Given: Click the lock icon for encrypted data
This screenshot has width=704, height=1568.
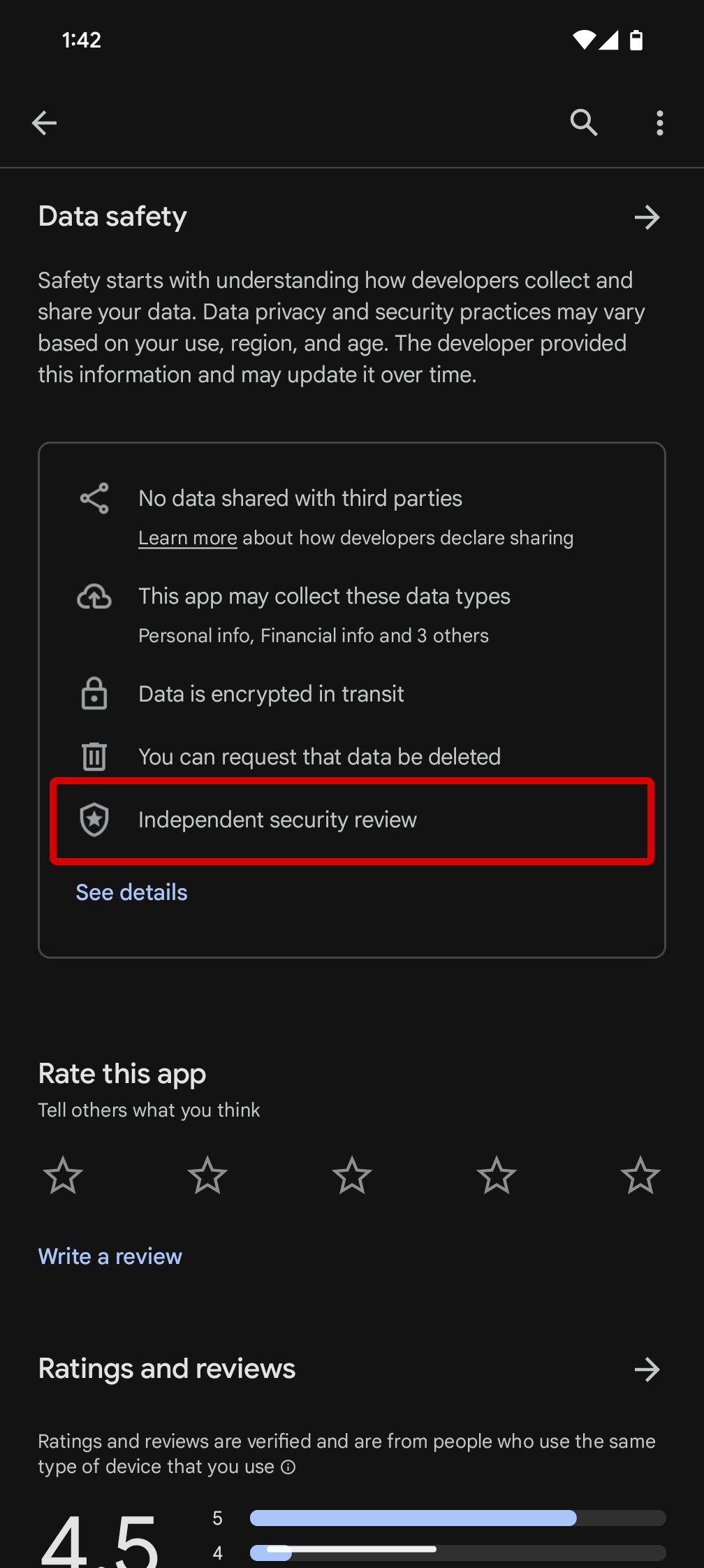Looking at the screenshot, I should (x=94, y=694).
